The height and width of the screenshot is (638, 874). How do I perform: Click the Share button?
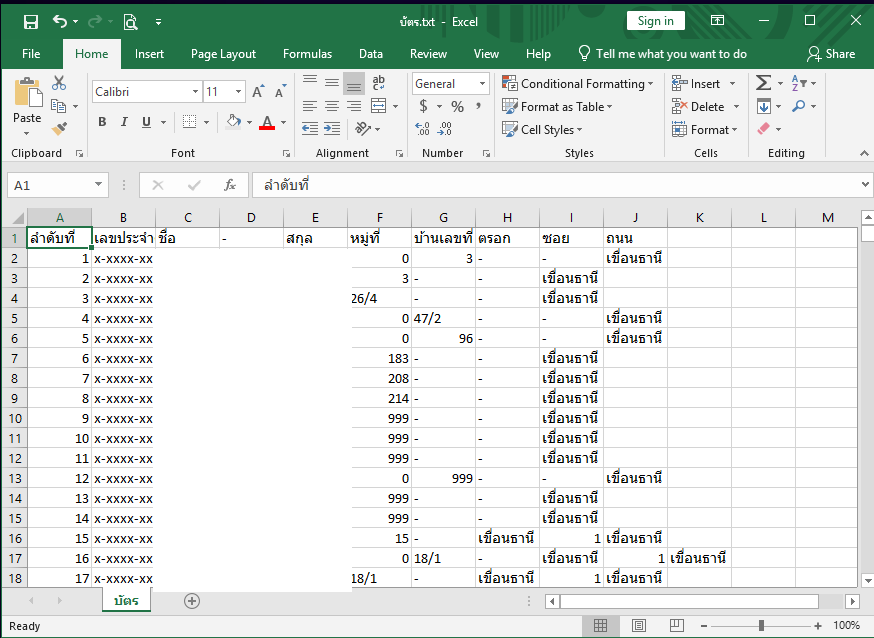click(831, 54)
